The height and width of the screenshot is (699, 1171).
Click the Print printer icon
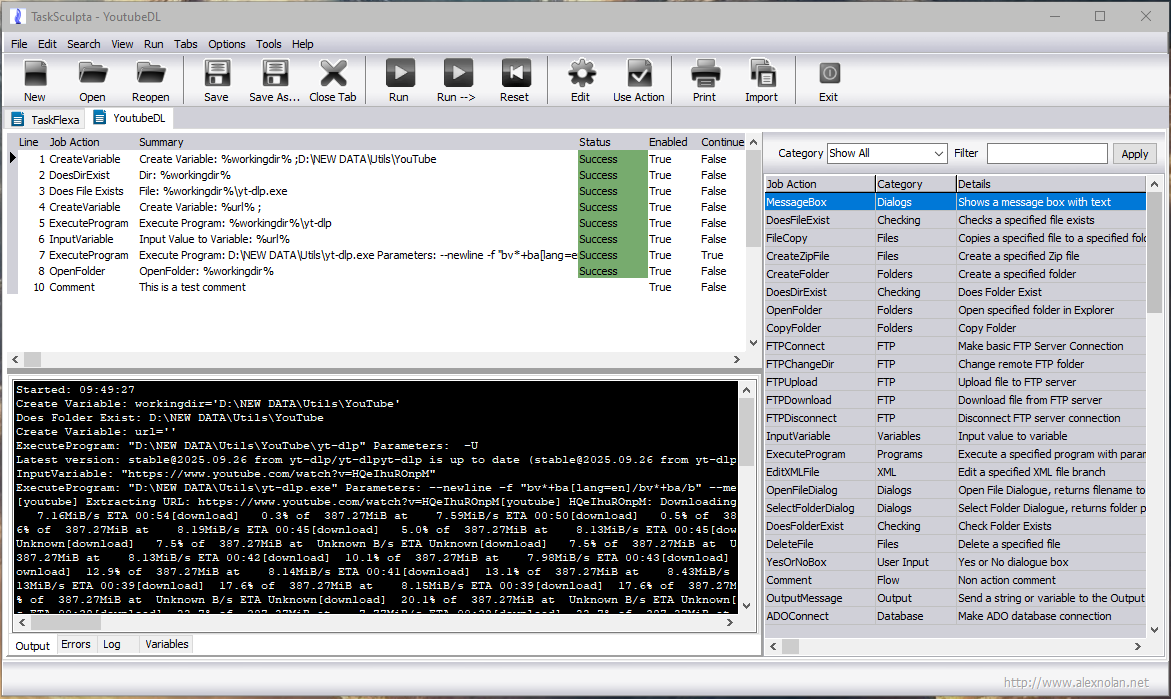coord(704,74)
